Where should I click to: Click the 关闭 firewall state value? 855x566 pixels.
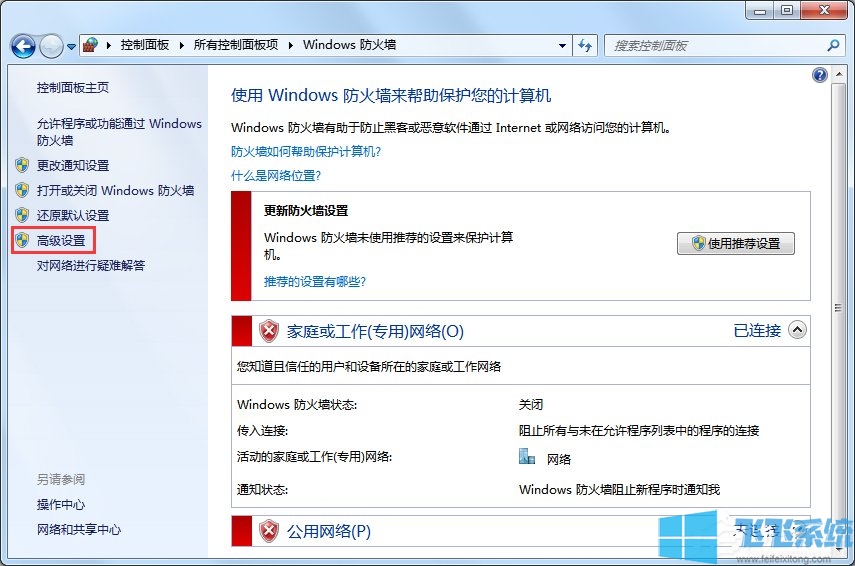coord(531,405)
